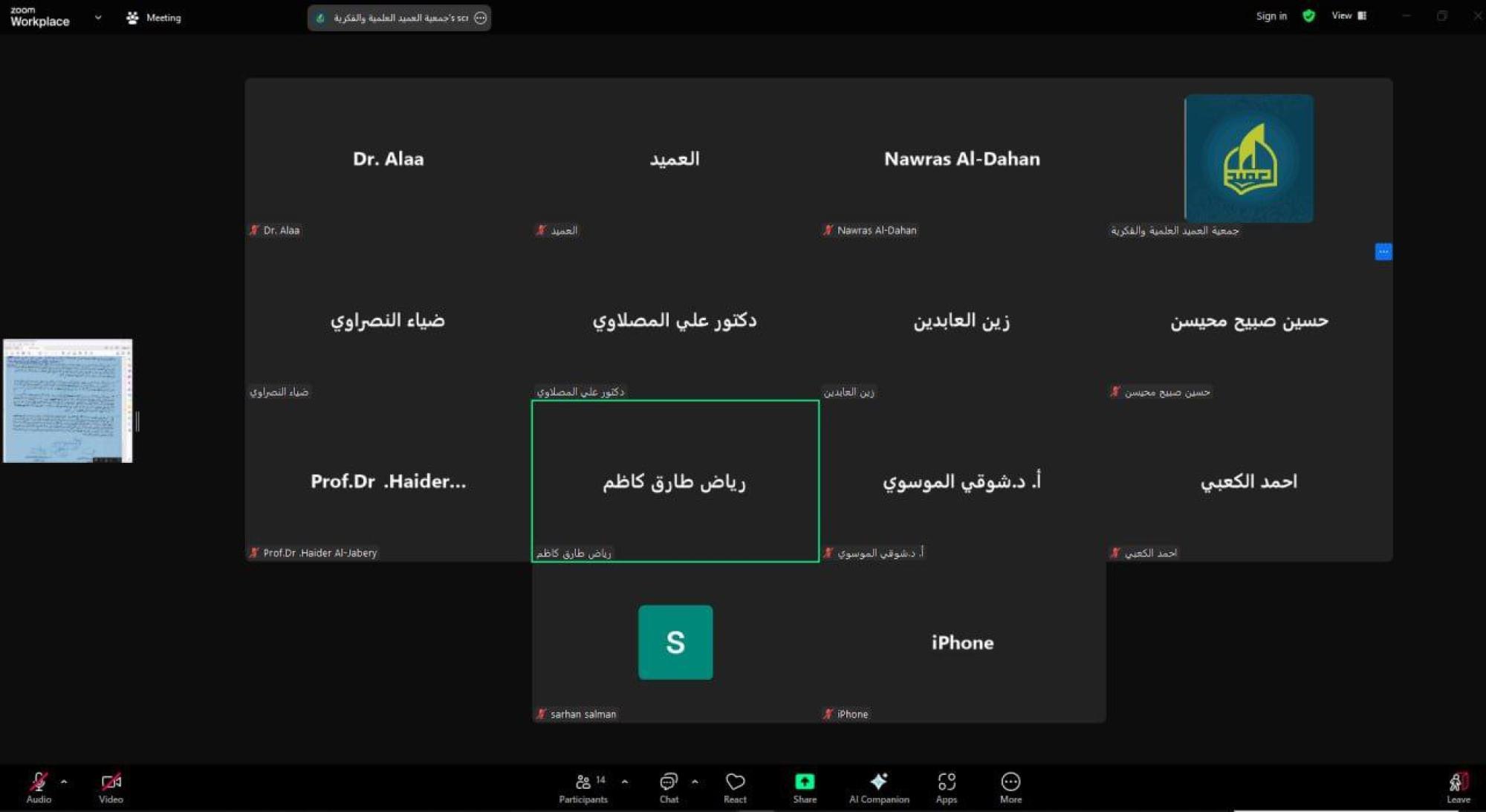Click the resize handle beside shared thumbnail

point(137,422)
